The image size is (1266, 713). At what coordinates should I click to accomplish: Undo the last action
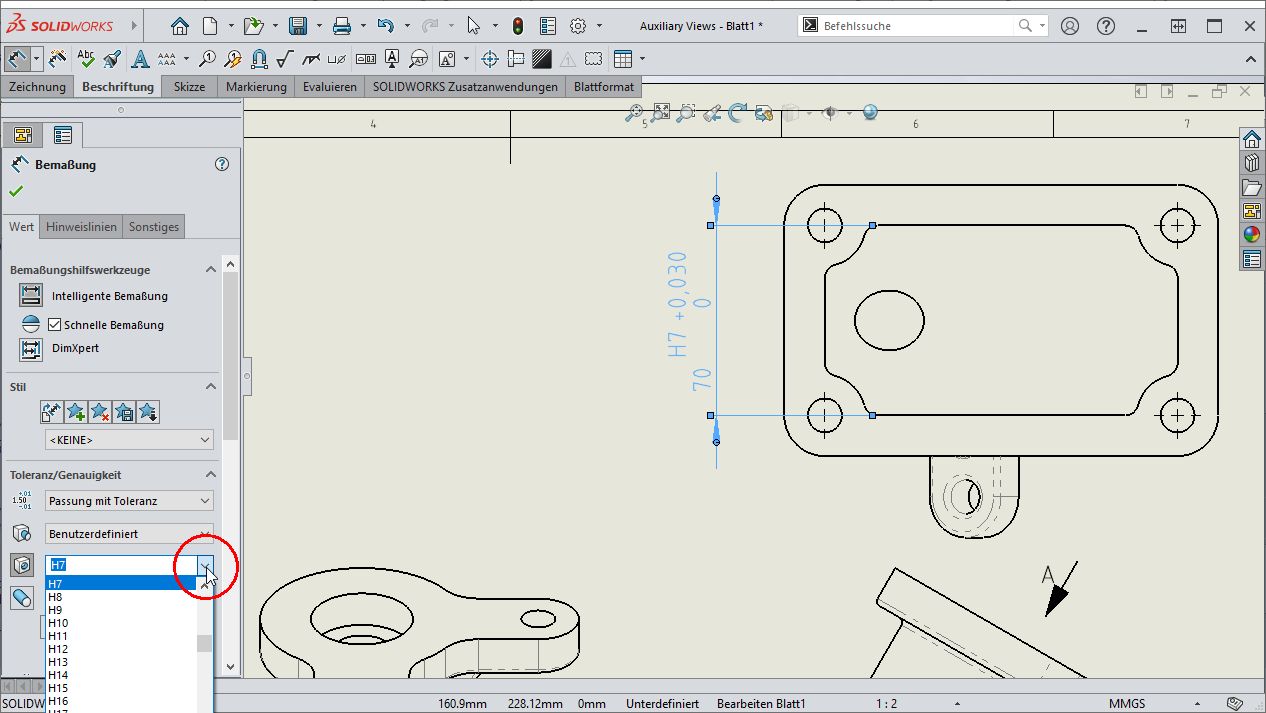386,26
